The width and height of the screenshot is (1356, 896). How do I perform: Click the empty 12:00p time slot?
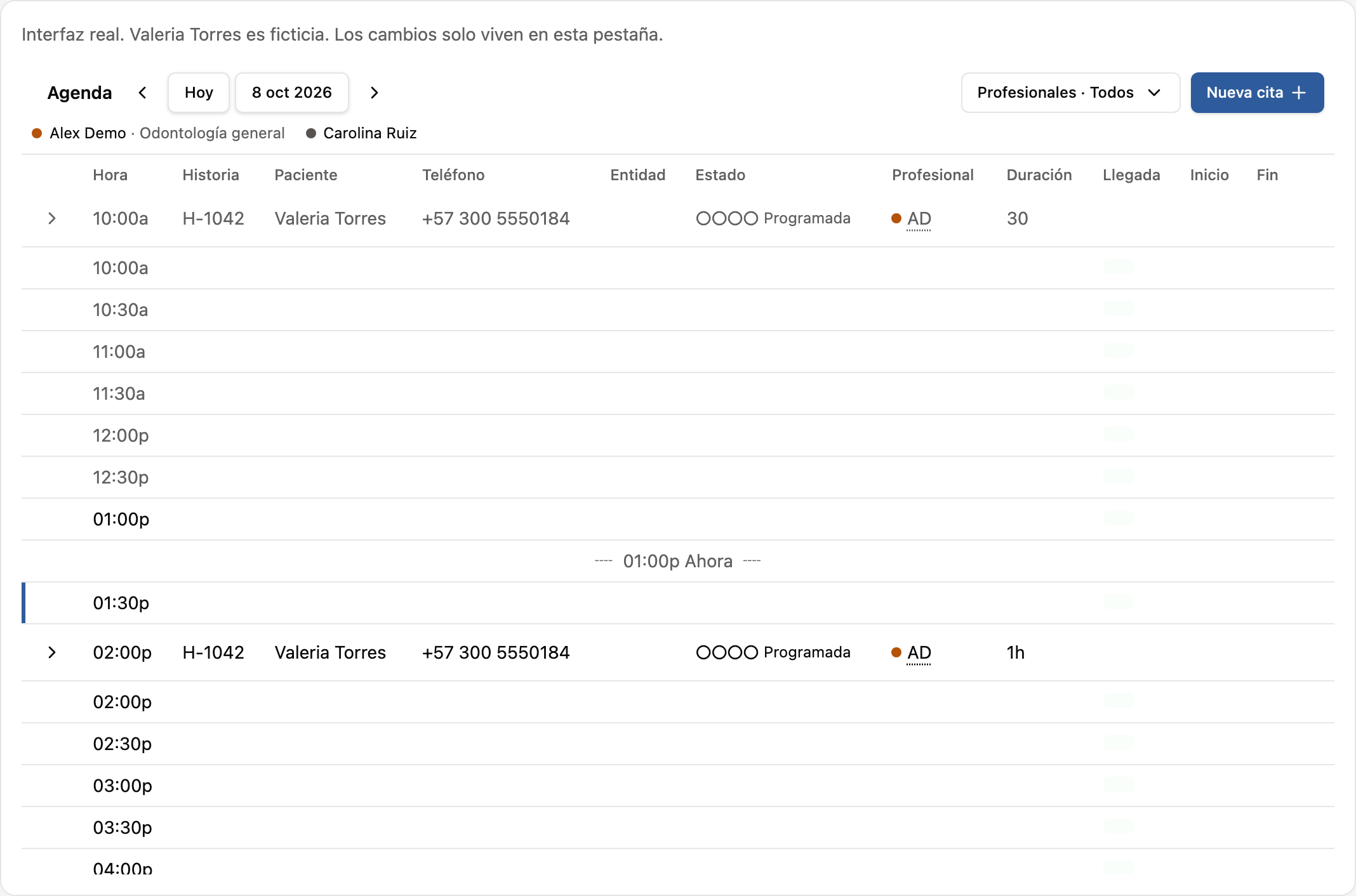[x=678, y=435]
